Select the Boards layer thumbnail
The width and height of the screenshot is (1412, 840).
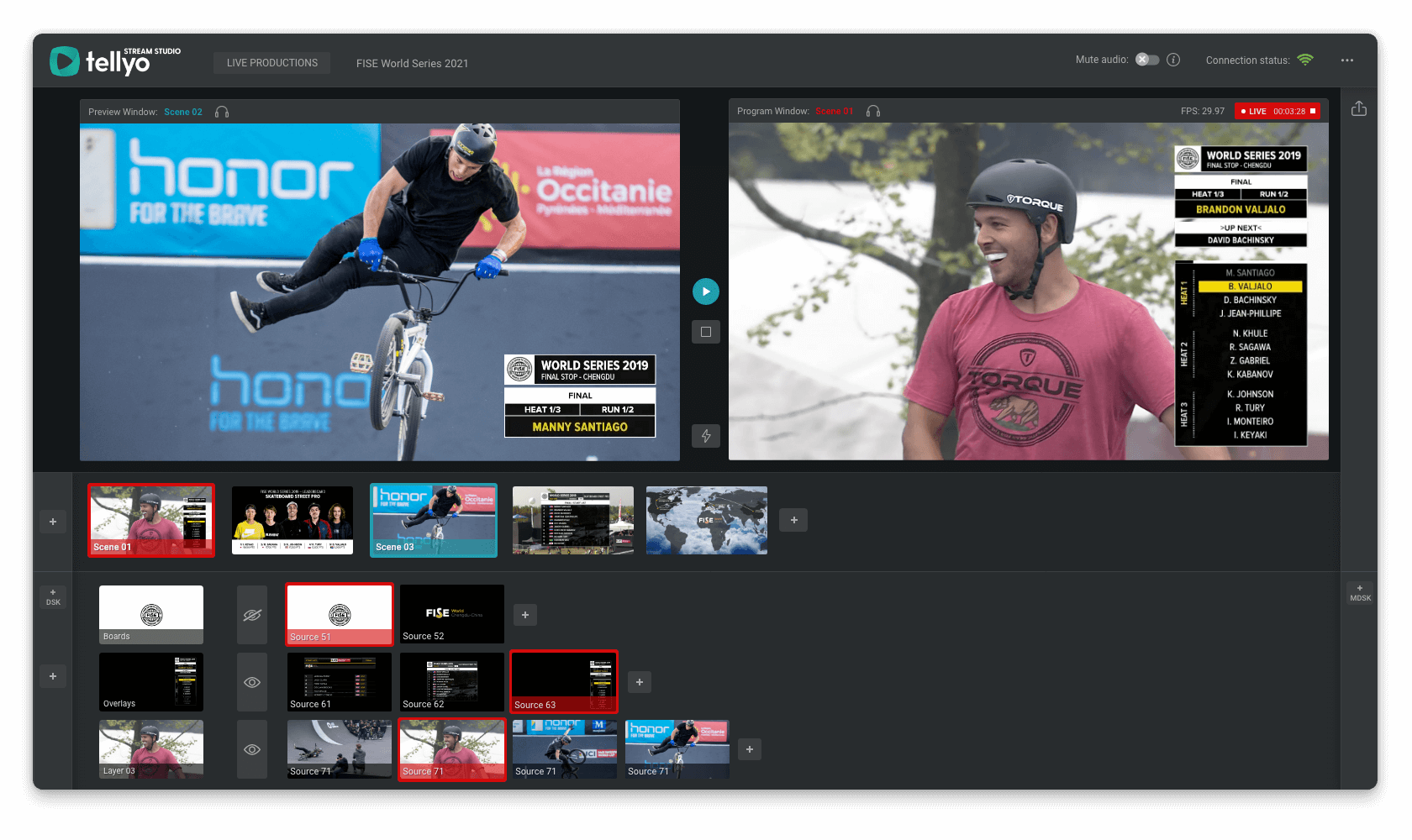151,615
